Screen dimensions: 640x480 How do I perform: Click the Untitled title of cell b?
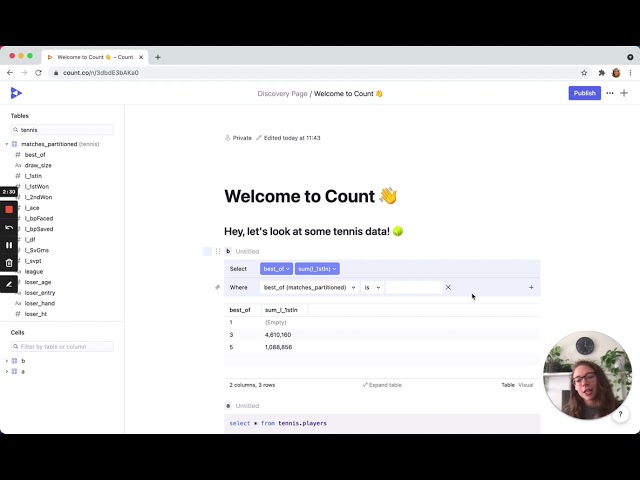coord(247,251)
